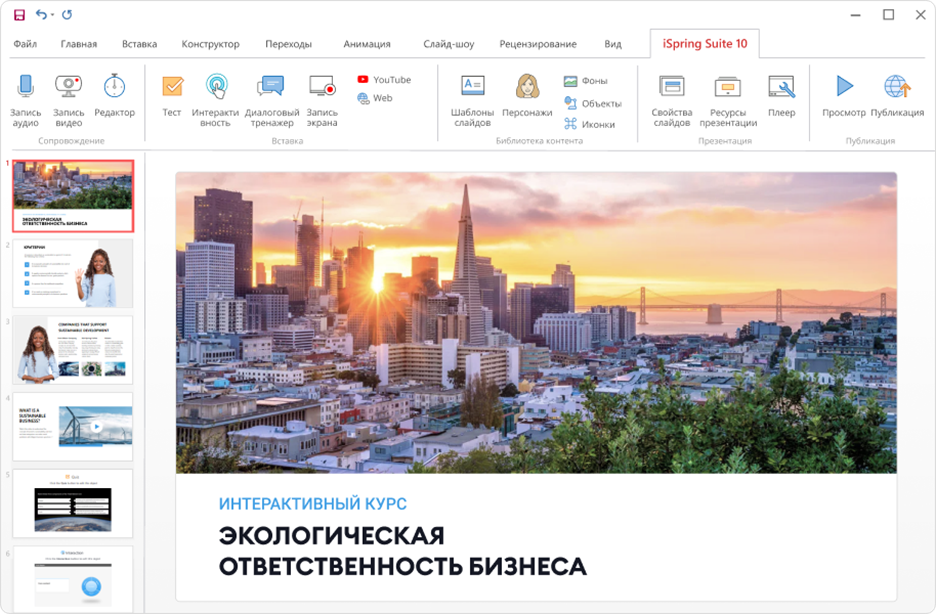Viewport: 936px width, 614px height.
Task: Switch to the Вид tab
Action: tap(612, 44)
